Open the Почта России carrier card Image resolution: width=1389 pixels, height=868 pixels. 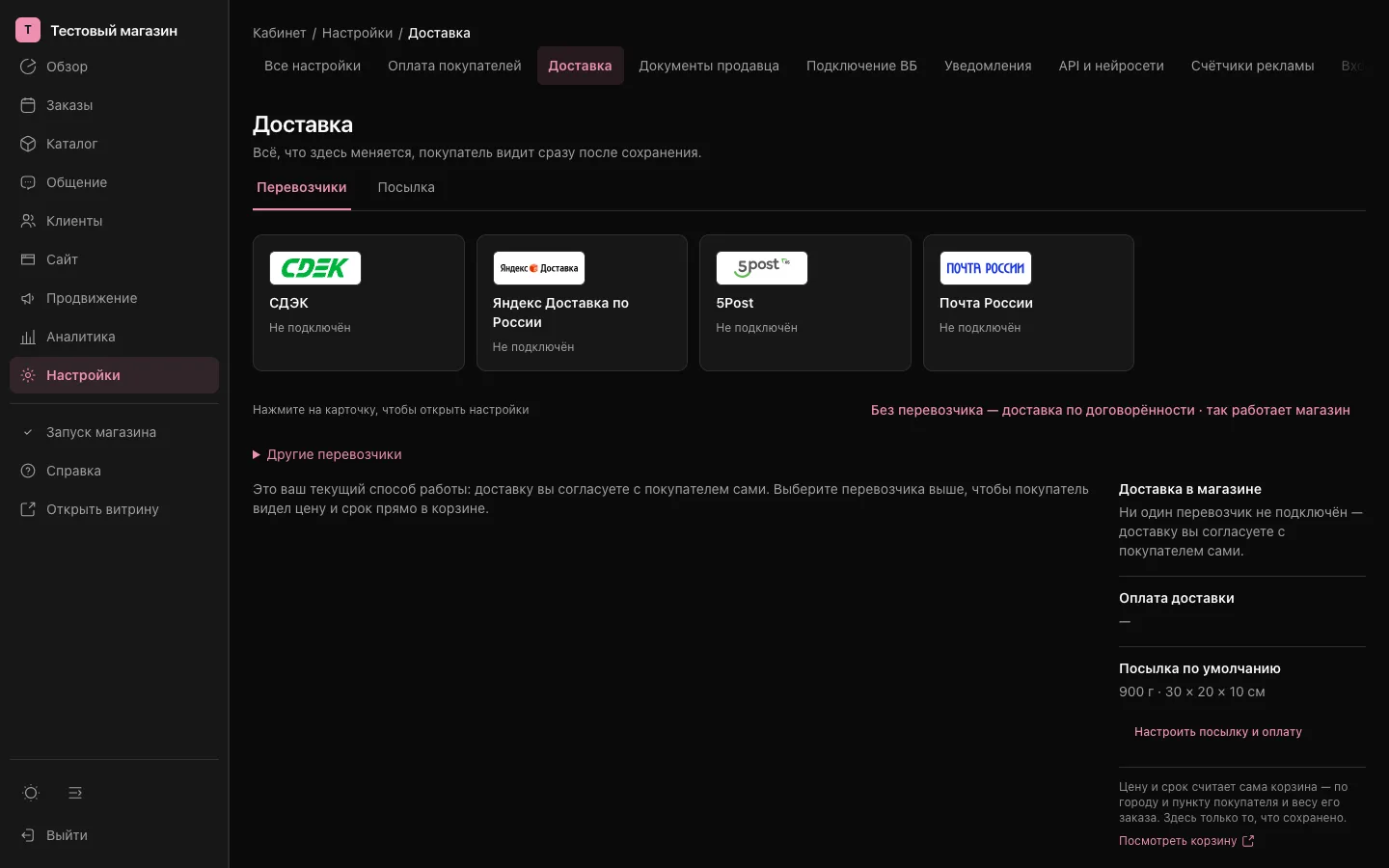pos(1028,303)
